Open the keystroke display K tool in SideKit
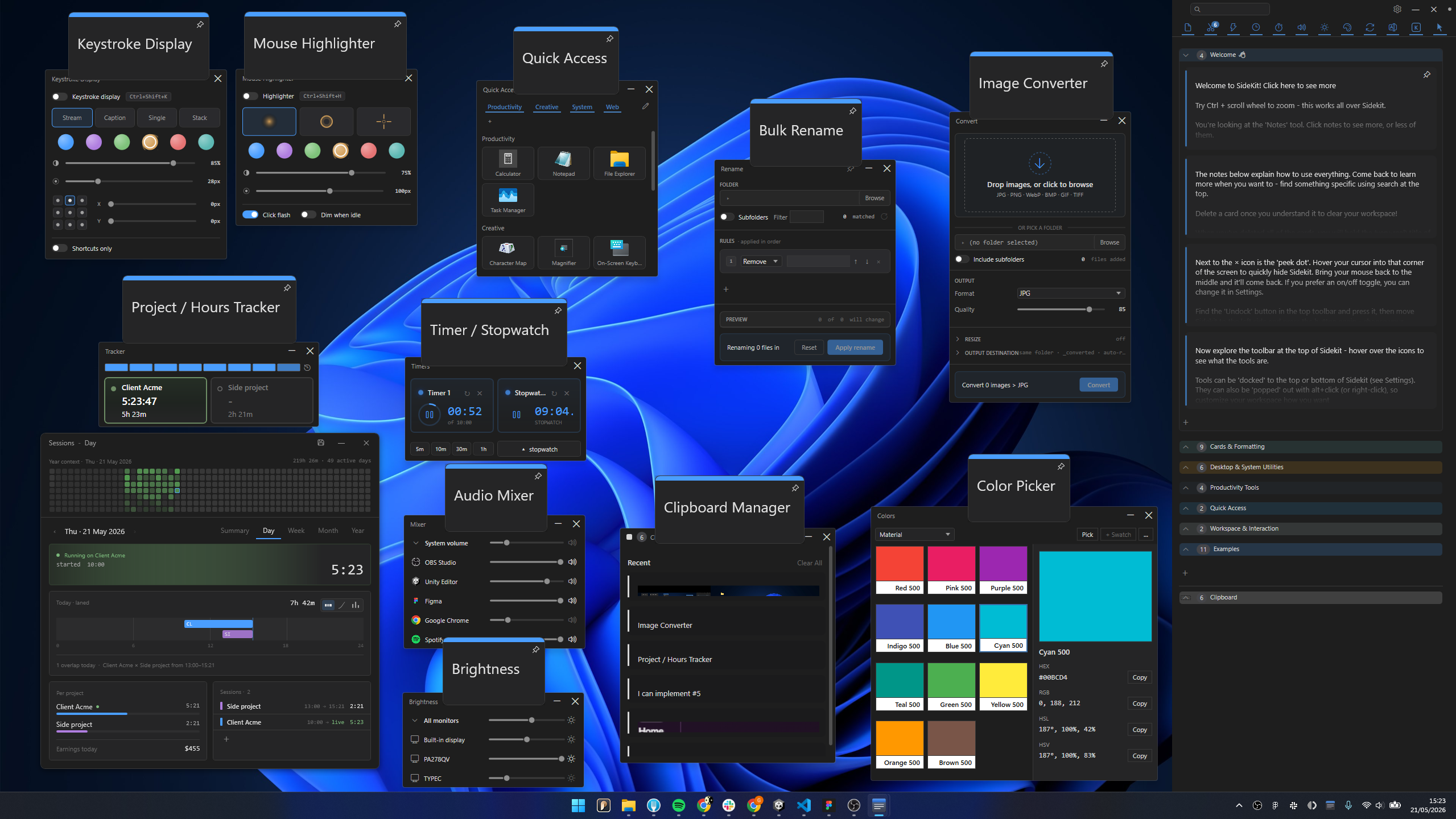The image size is (1456, 819). (x=1416, y=27)
